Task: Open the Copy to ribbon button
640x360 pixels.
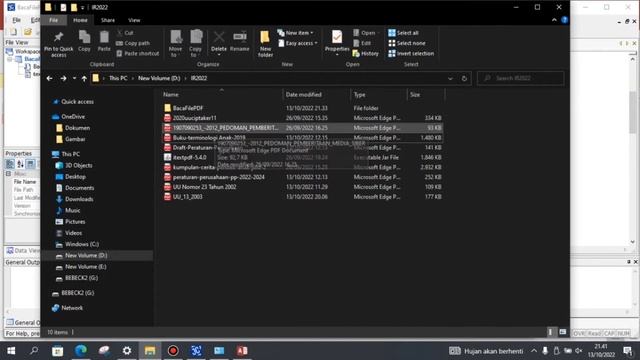Action: pos(196,44)
